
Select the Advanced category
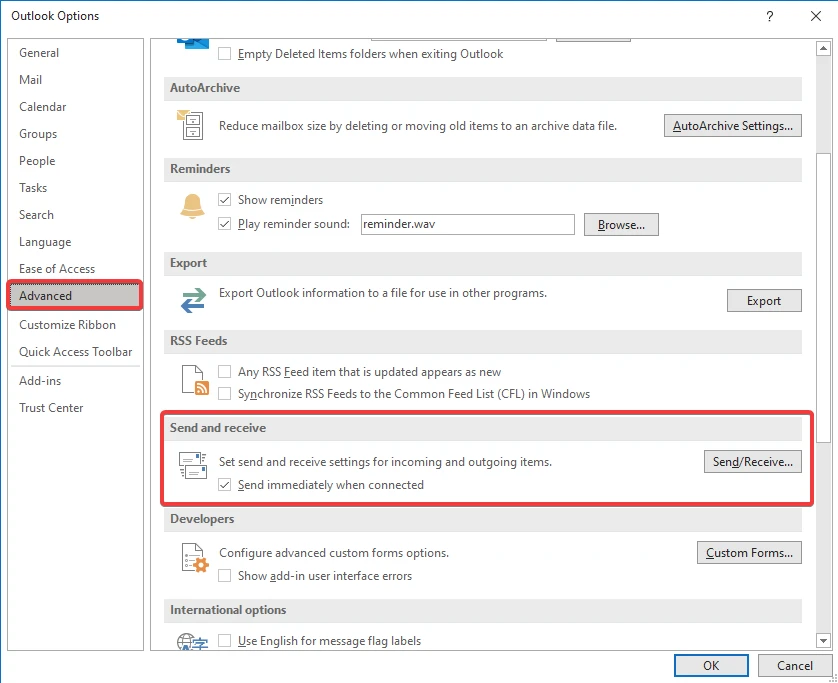(x=75, y=296)
